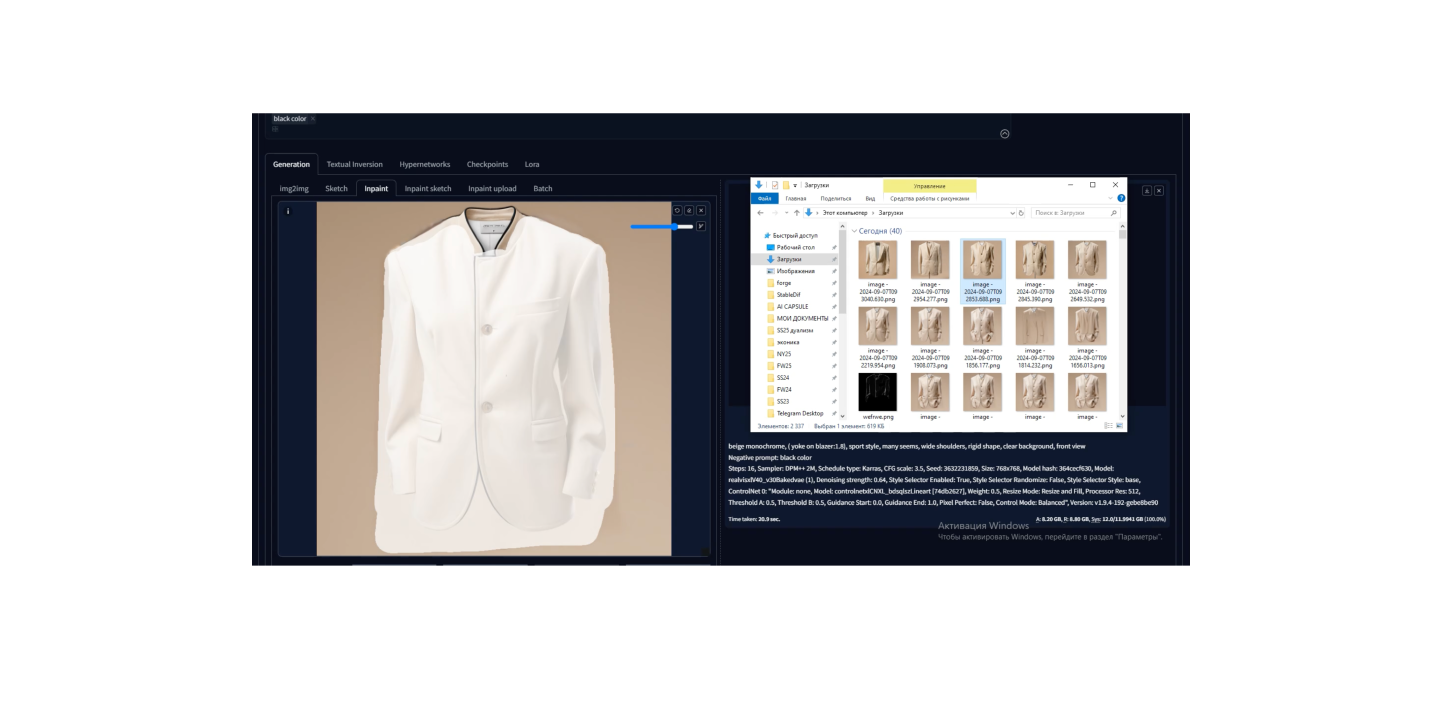The image size is (1440, 720).
Task: Remove the image from inpaint canvas
Action: [x=701, y=211]
